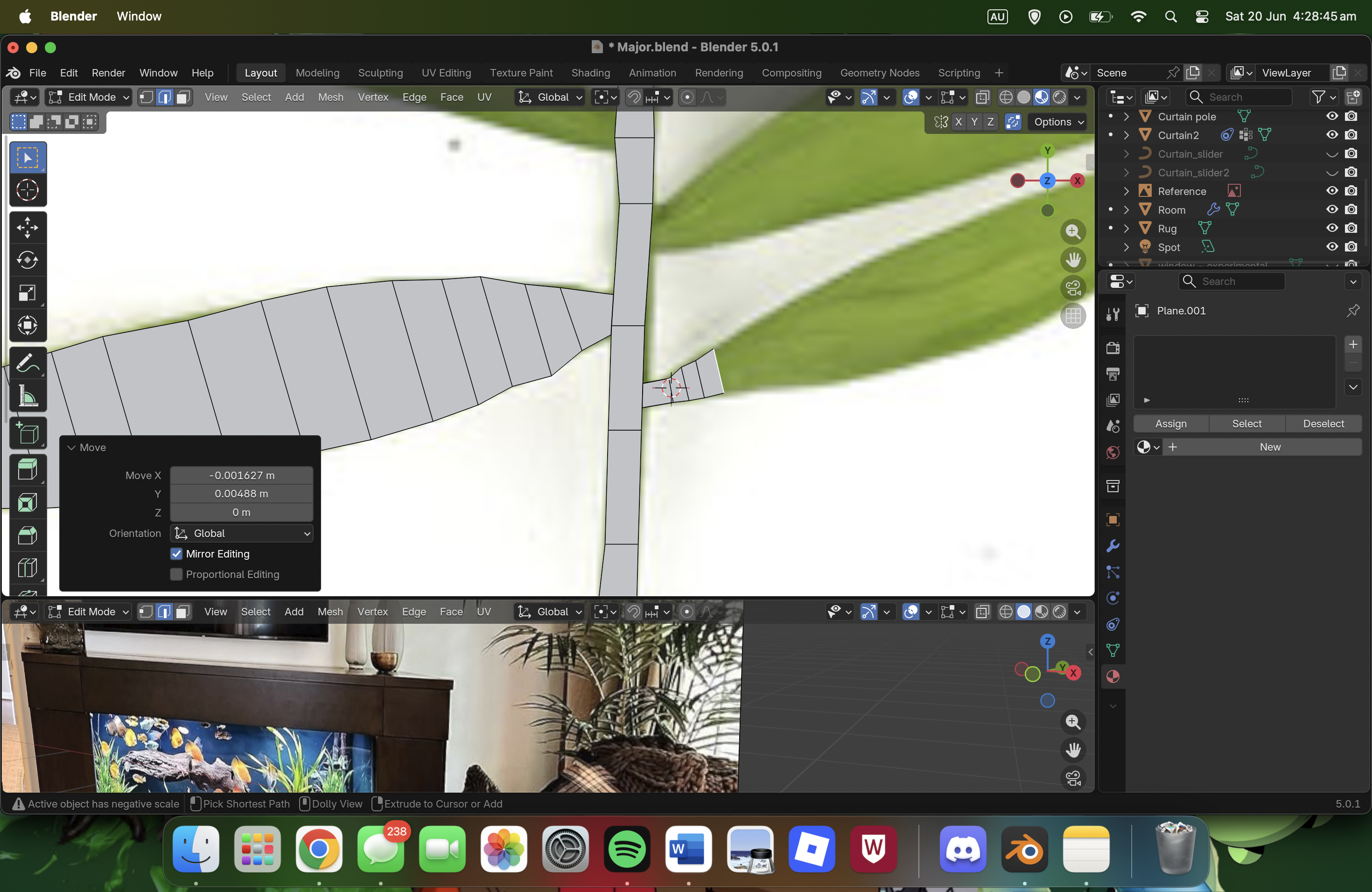
Task: Select the Loop Cut tool
Action: (x=28, y=568)
